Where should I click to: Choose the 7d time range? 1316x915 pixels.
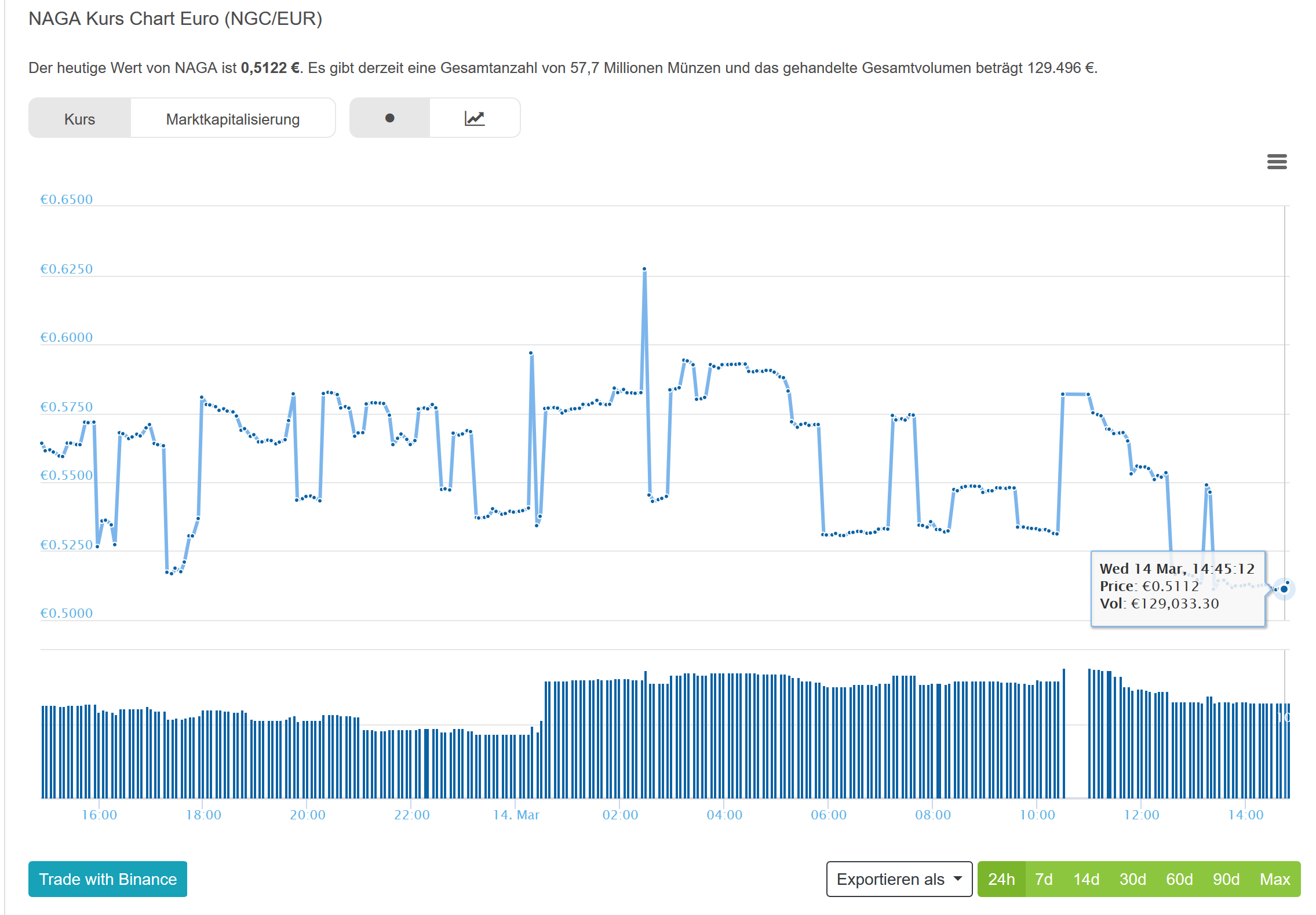point(1043,879)
